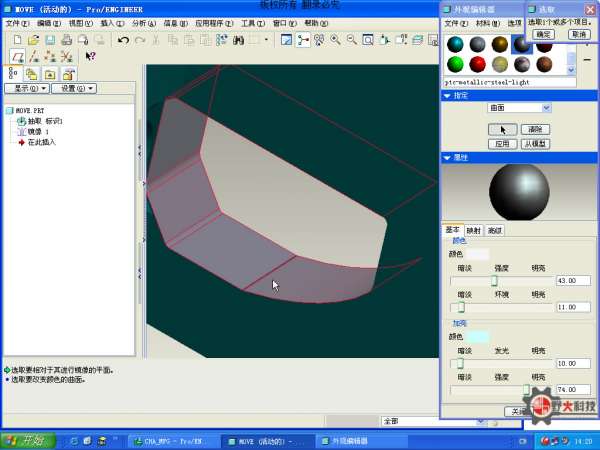The height and width of the screenshot is (450, 600).
Task: Open the 分析 menu
Action: pyautogui.click(x=142, y=22)
